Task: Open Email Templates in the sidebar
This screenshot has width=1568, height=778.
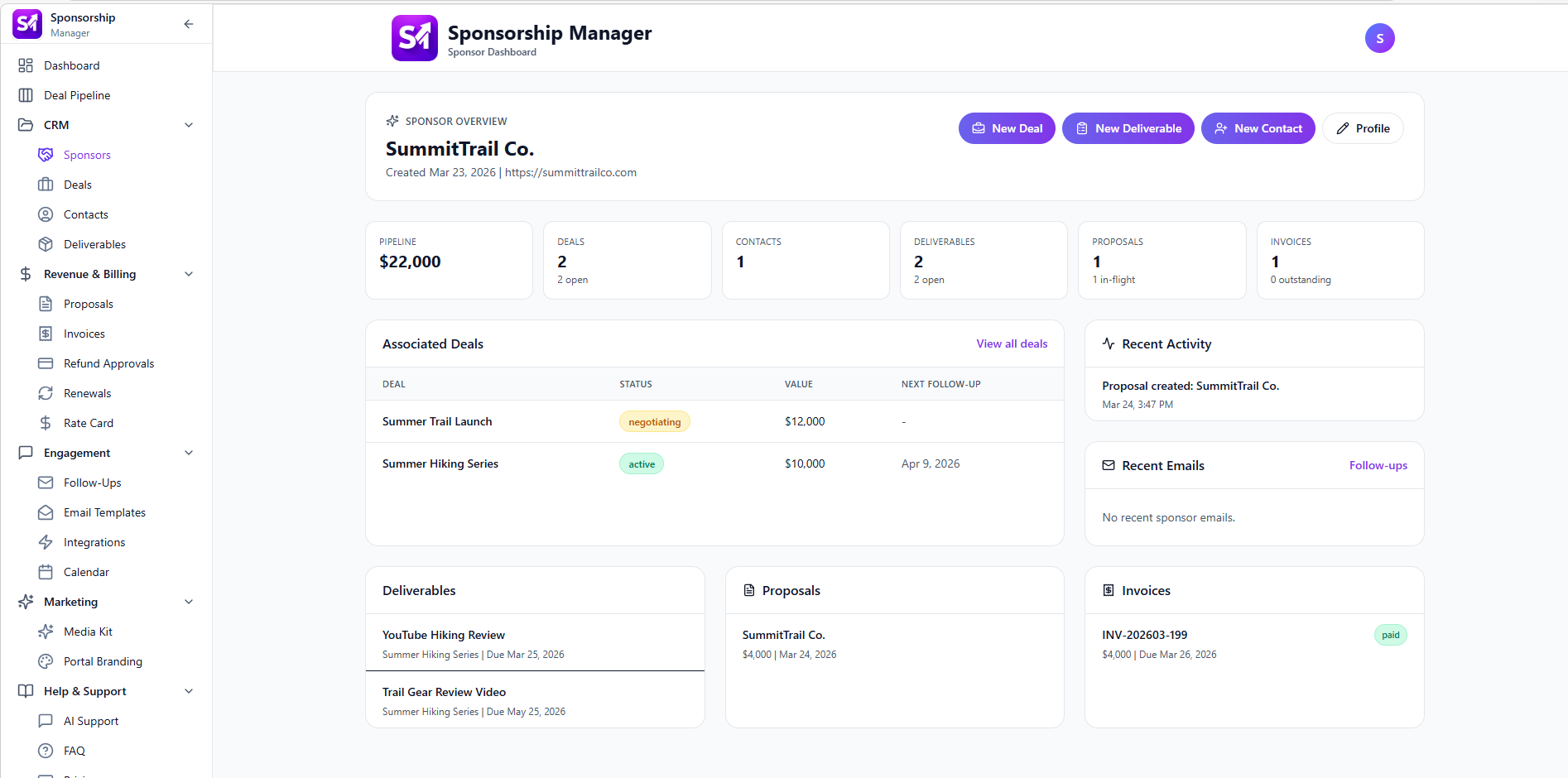Action: click(104, 512)
